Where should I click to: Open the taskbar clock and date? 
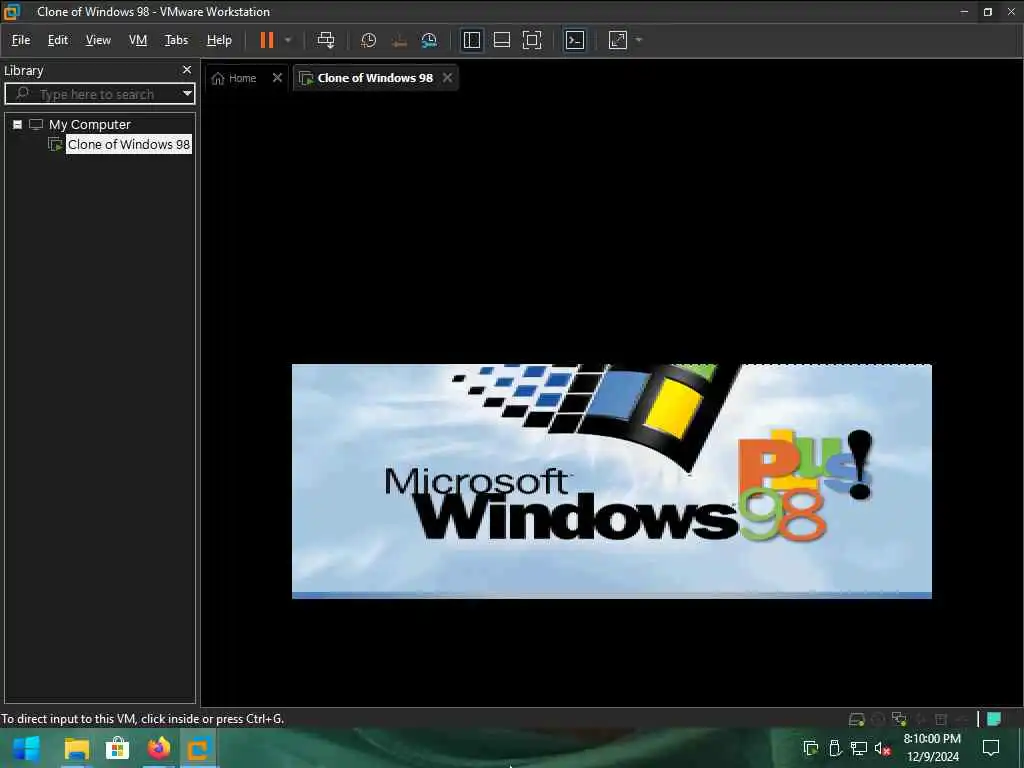[932, 748]
